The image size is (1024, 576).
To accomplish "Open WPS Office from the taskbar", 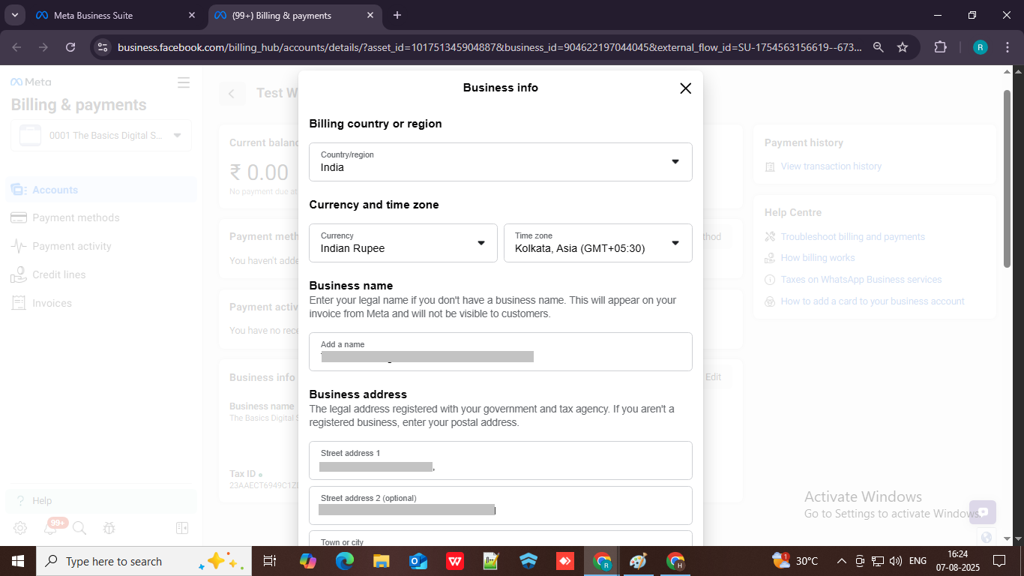I will click(455, 561).
